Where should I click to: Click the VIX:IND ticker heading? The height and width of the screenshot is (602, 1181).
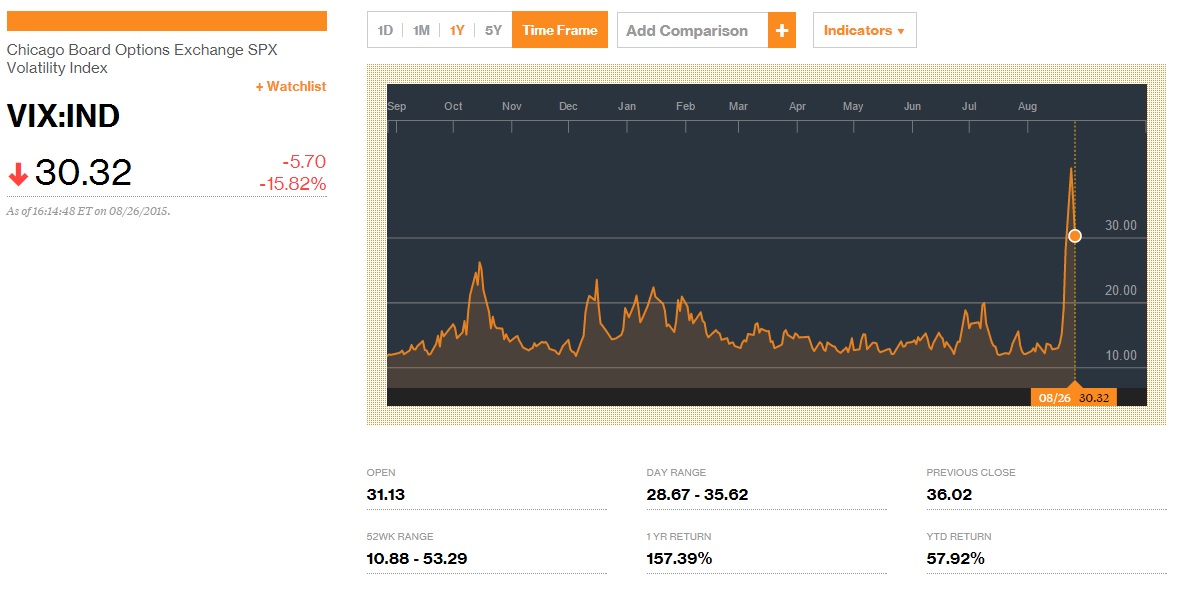63,116
